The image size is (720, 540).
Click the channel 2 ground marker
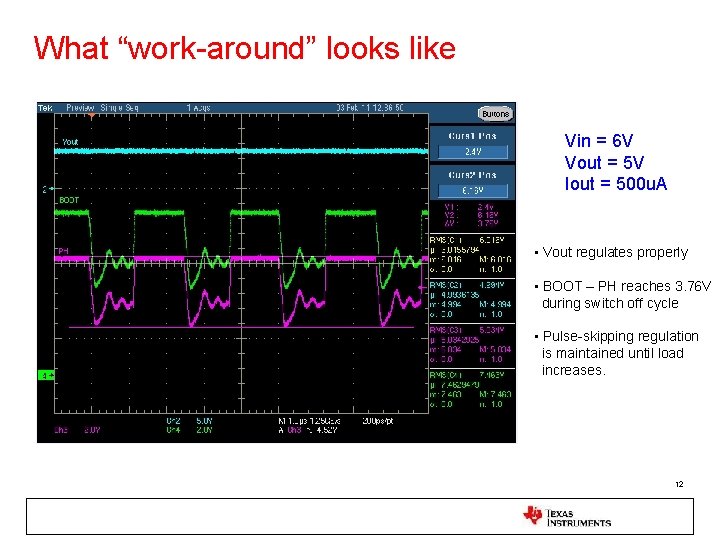(48, 189)
